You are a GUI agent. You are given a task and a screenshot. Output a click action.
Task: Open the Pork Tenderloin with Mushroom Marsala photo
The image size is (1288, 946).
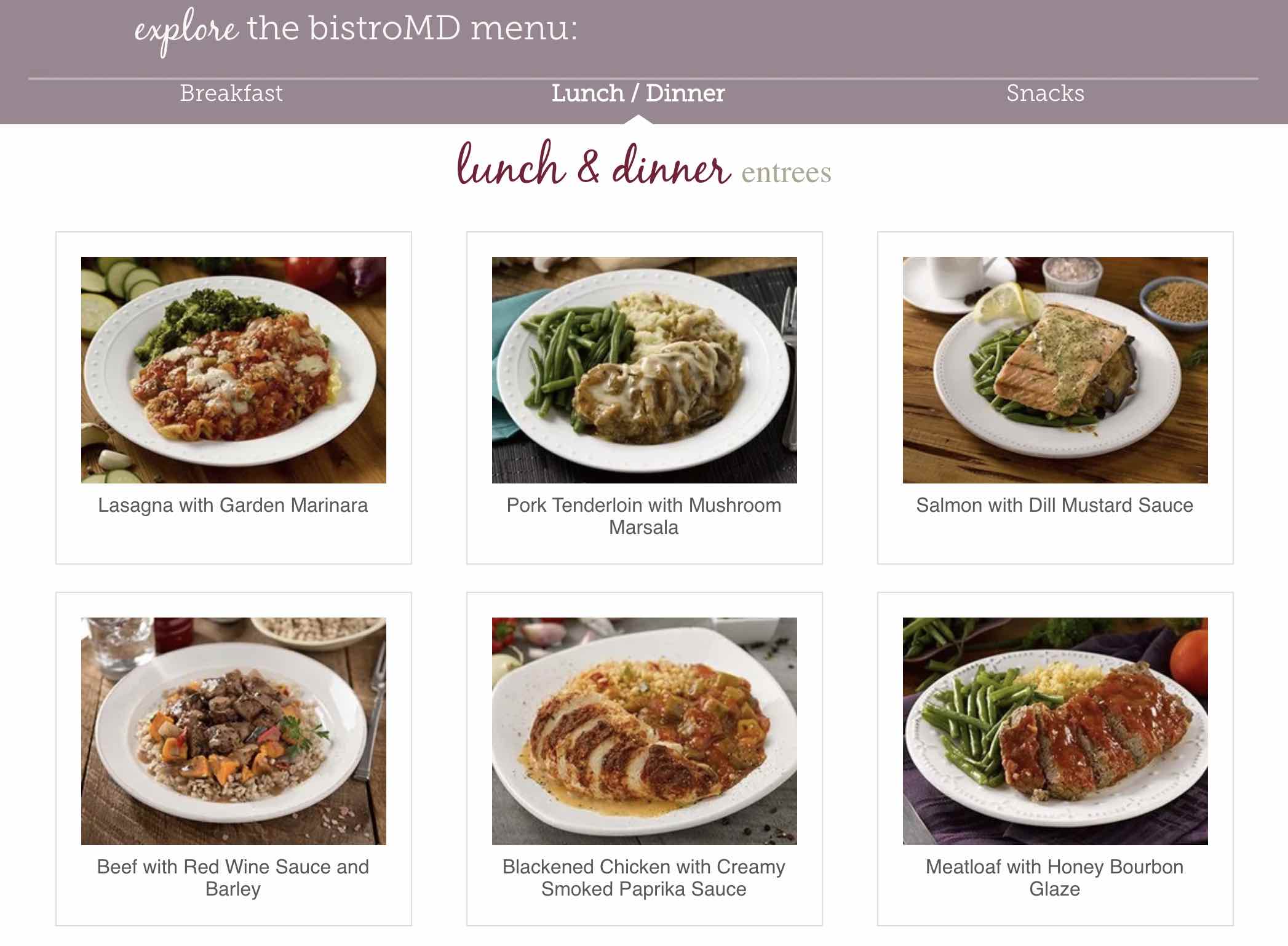click(x=645, y=370)
